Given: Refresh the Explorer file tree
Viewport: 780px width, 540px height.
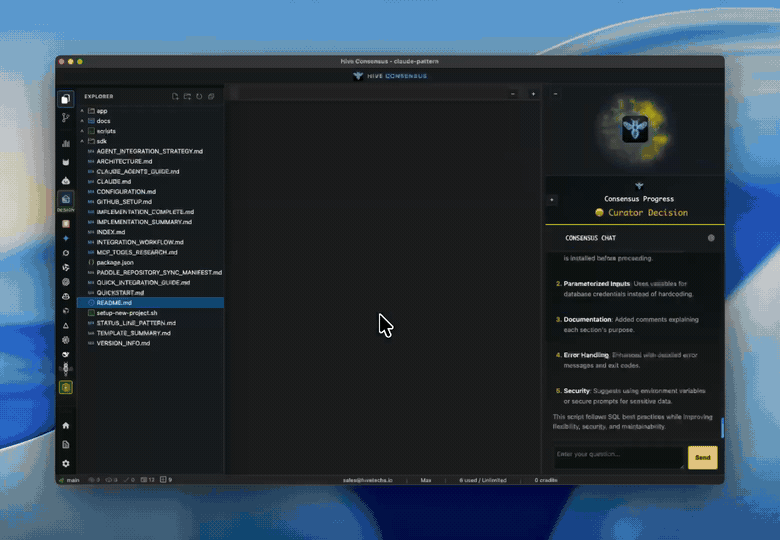Looking at the screenshot, I should point(199,96).
